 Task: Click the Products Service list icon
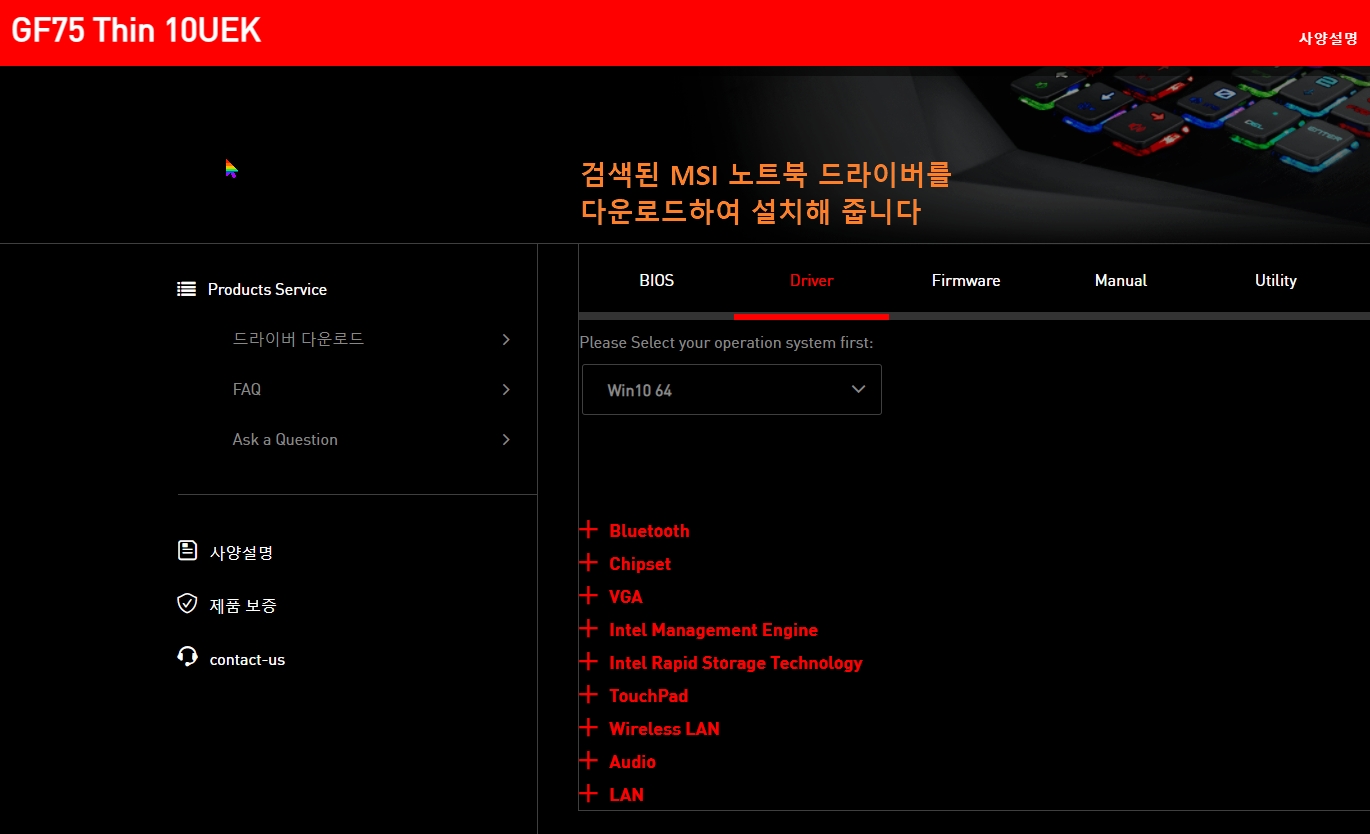click(x=186, y=289)
